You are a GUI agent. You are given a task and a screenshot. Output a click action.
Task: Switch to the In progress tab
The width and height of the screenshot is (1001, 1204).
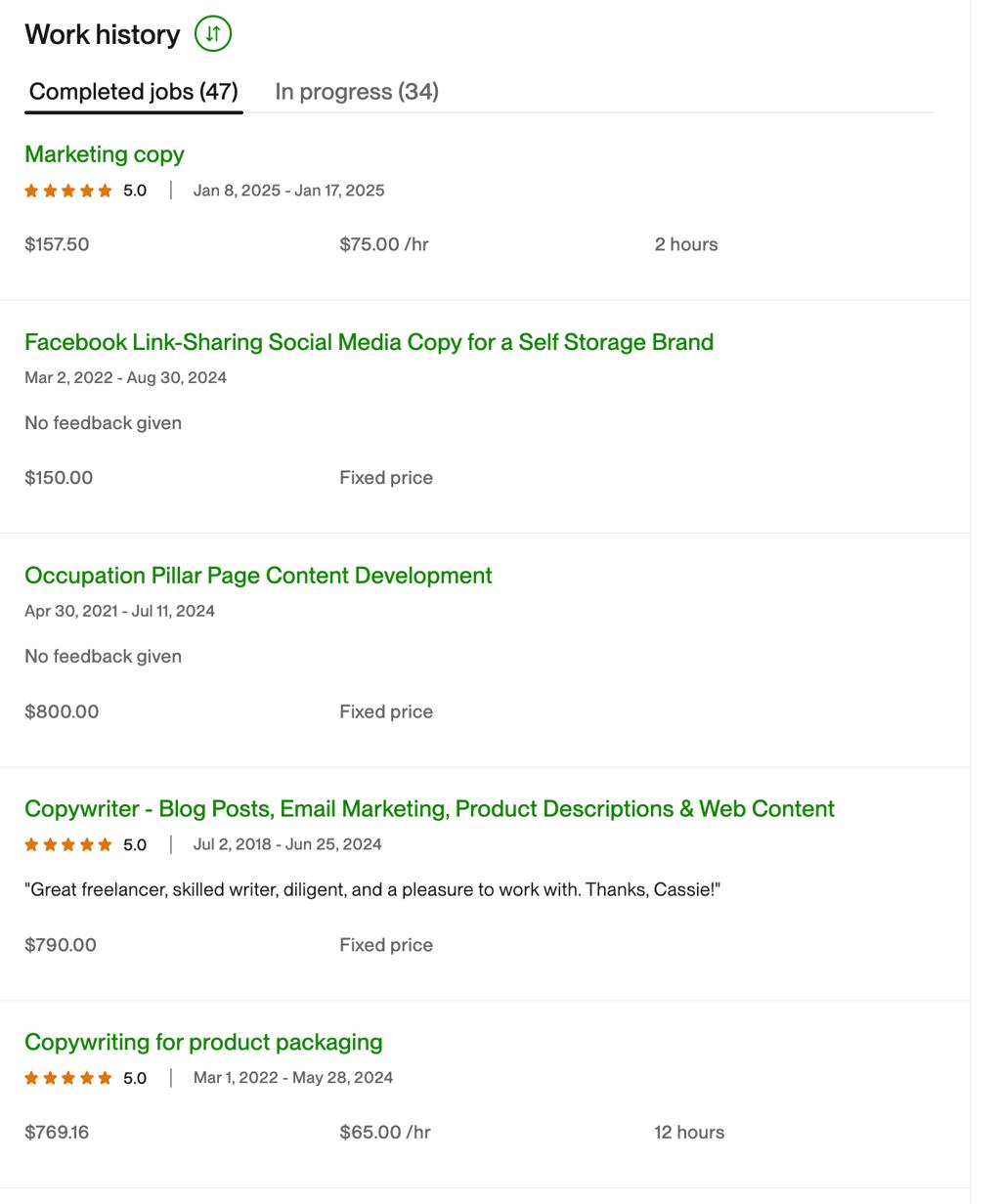coord(358,91)
